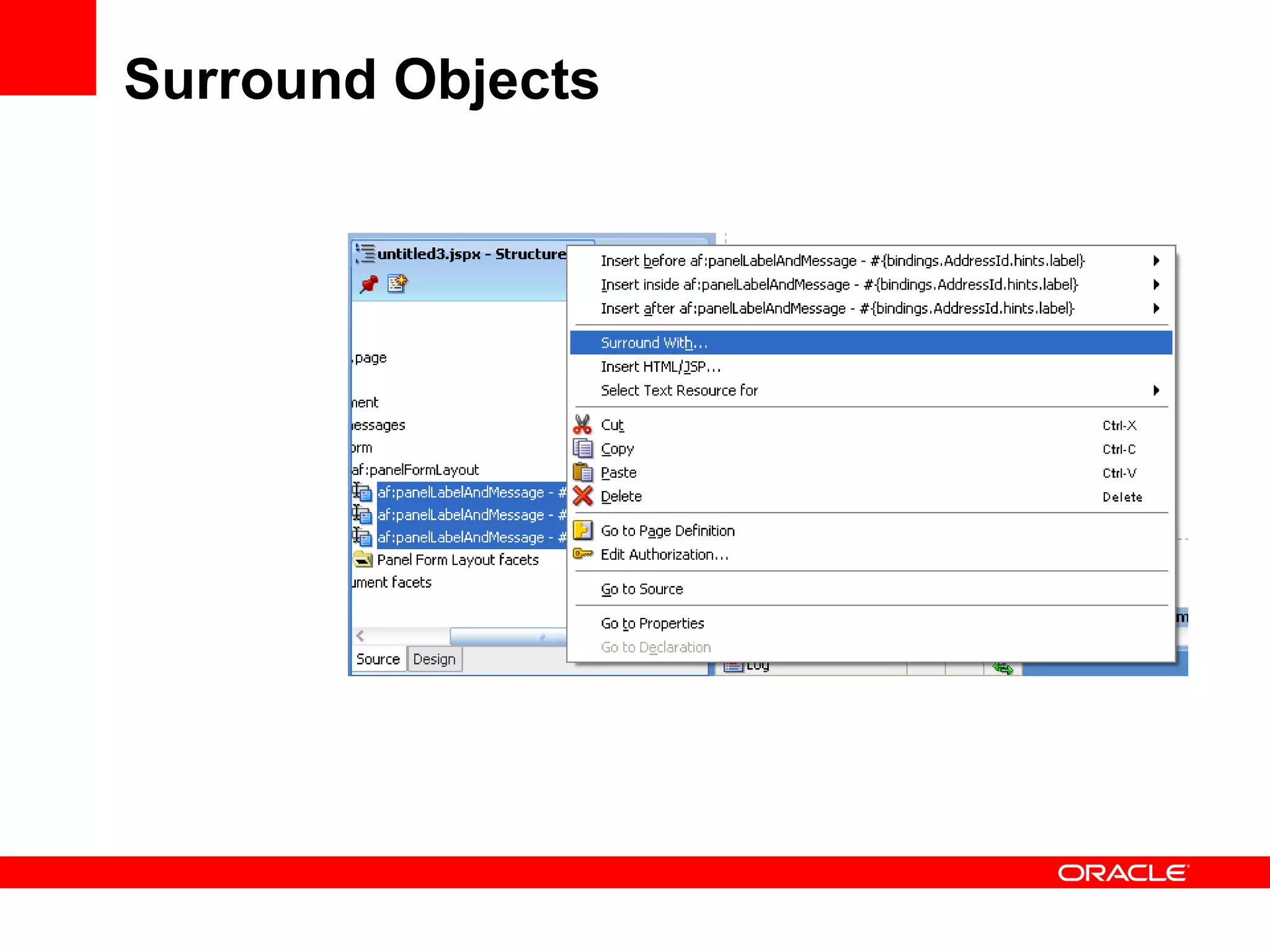Screen dimensions: 1270x952
Task: Select Panel Form Layout facets node
Action: point(458,560)
